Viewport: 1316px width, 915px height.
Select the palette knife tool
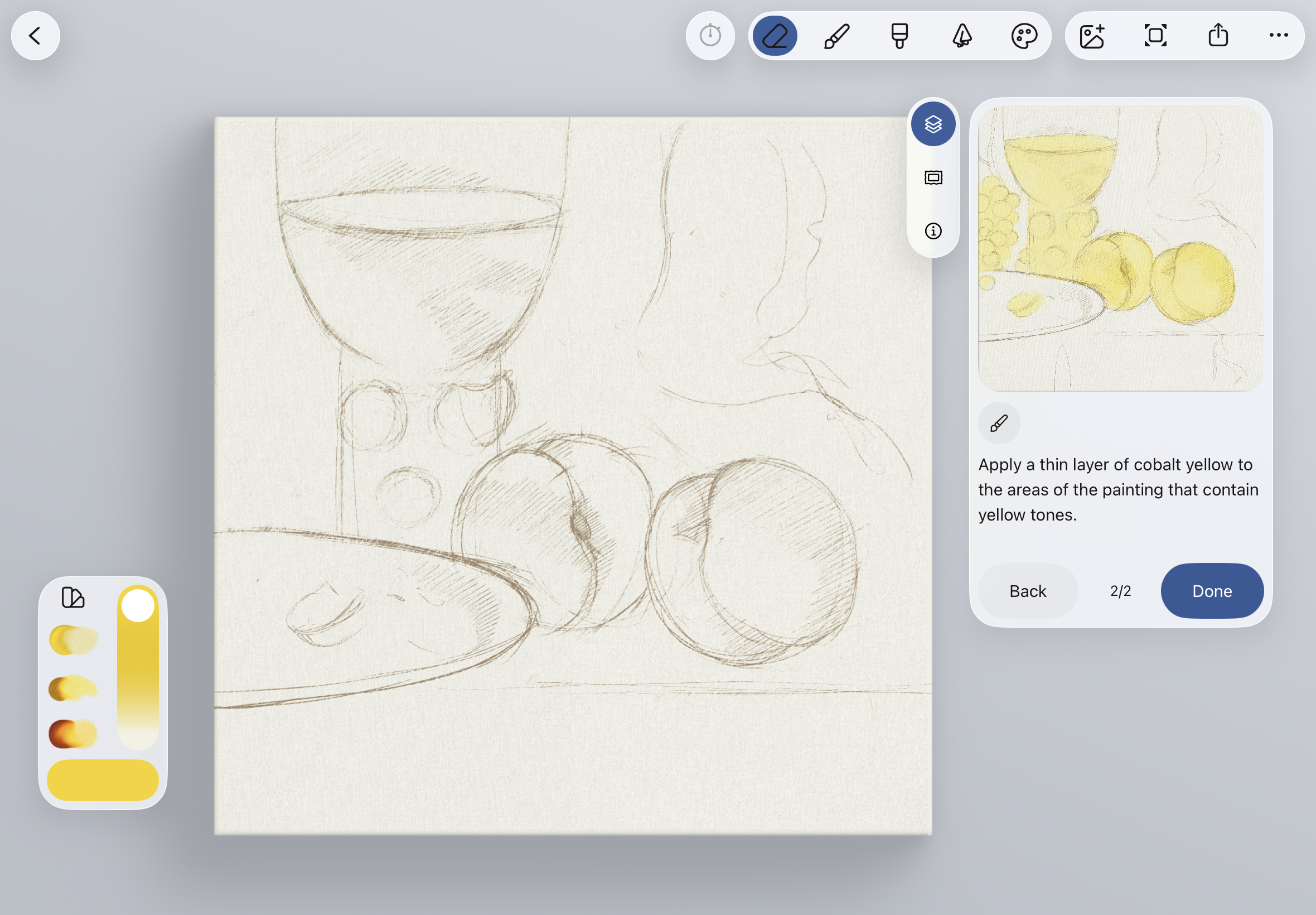[x=962, y=36]
